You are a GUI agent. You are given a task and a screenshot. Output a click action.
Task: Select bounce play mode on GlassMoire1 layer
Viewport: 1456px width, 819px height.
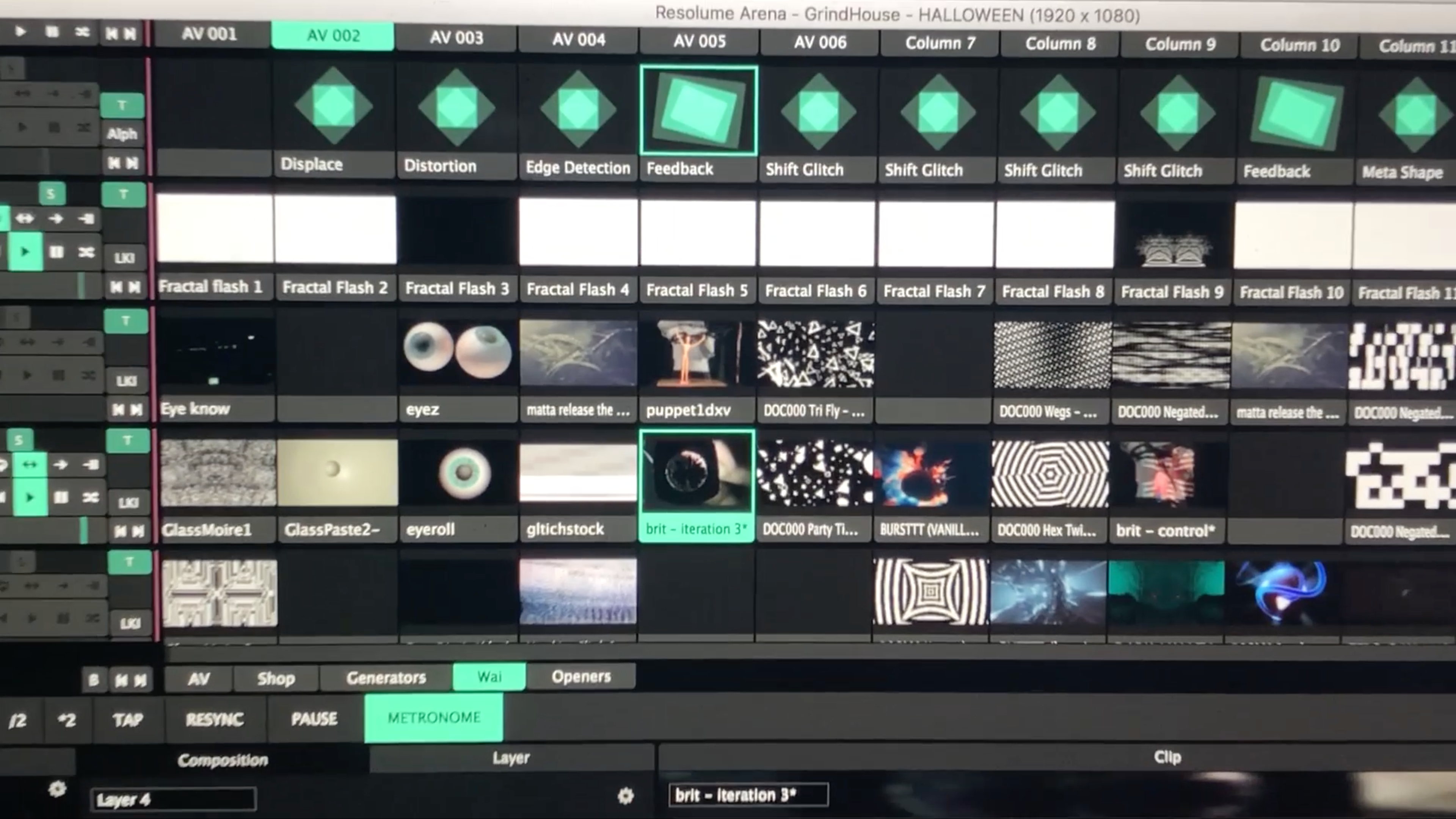[30, 464]
